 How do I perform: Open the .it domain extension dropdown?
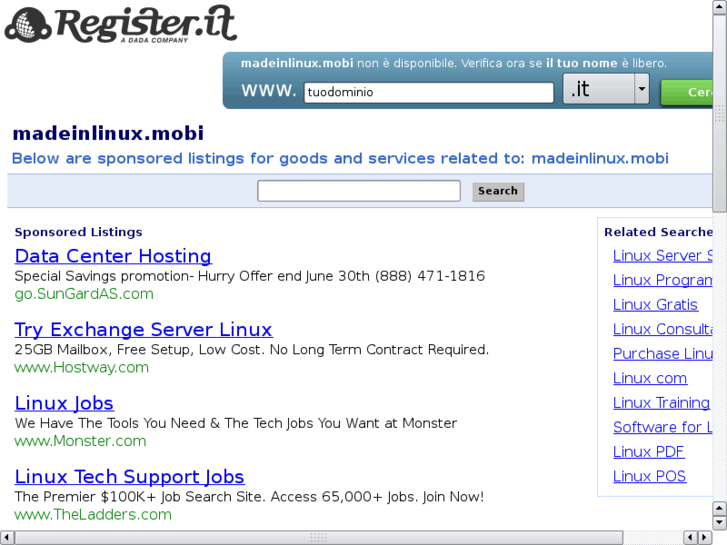tap(606, 88)
